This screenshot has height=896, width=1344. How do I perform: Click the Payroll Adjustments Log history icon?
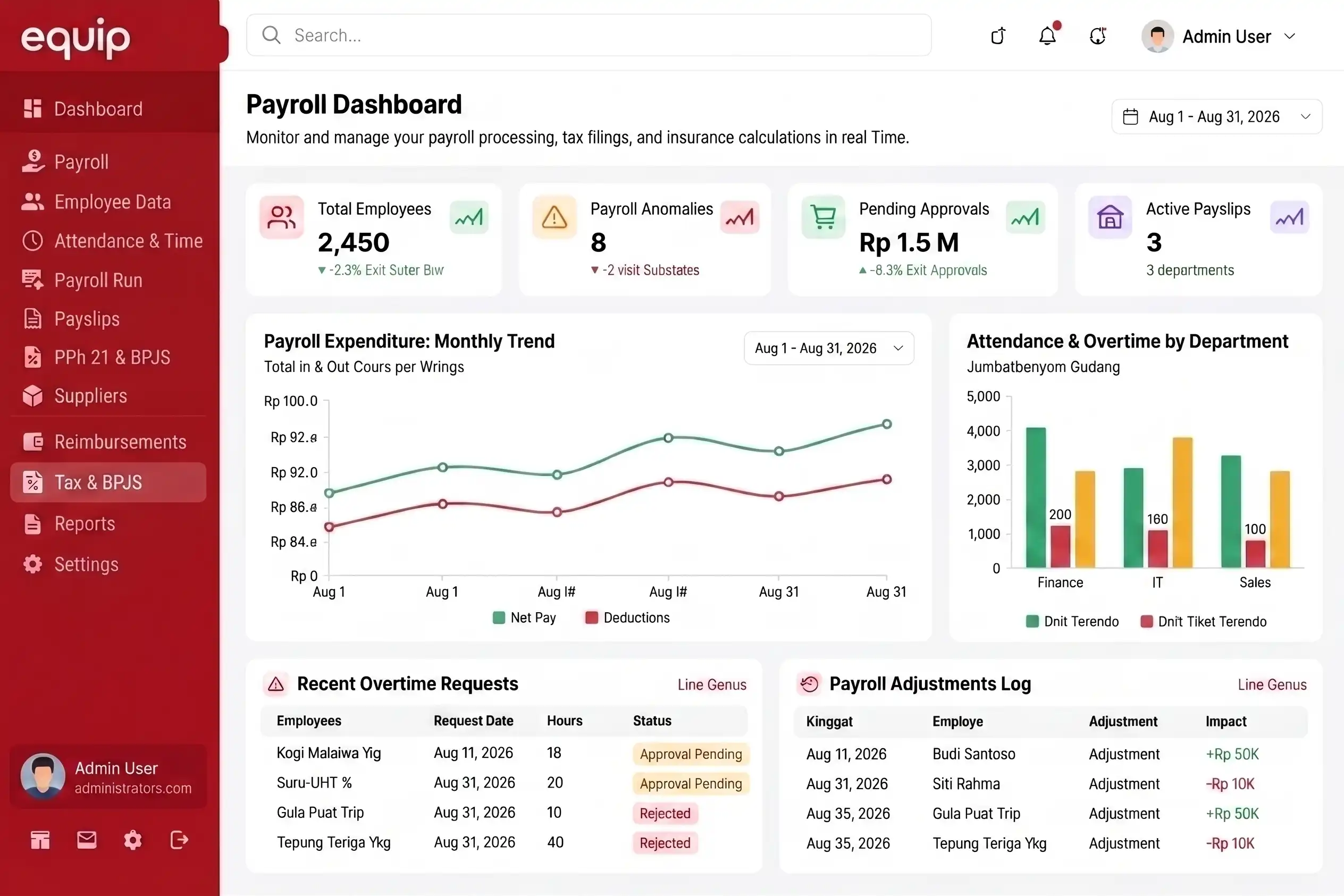click(x=809, y=684)
